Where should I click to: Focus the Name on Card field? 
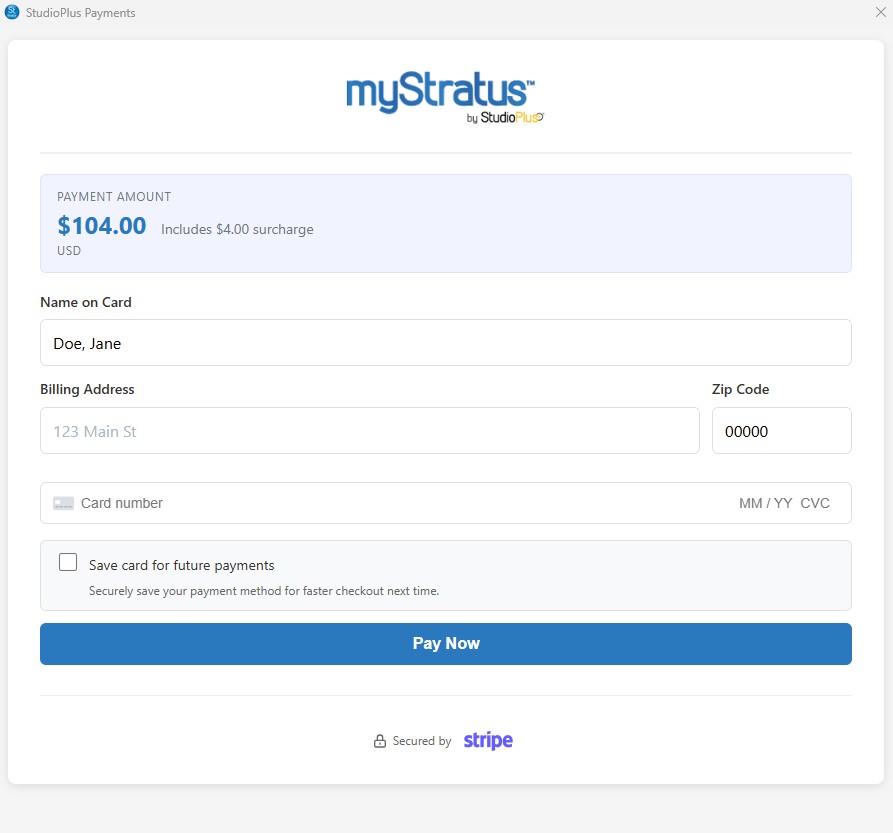445,343
